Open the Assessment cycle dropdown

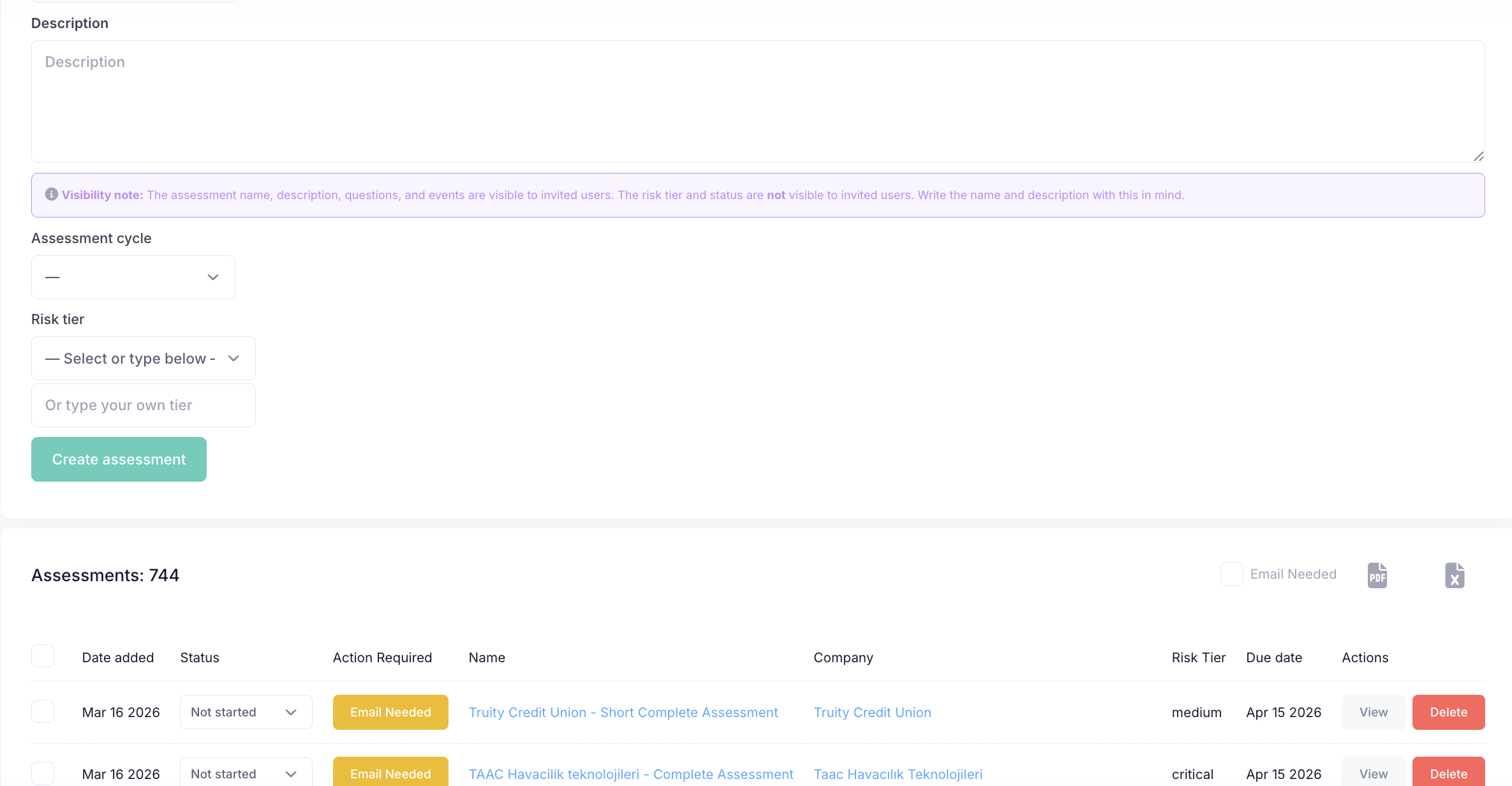[133, 278]
